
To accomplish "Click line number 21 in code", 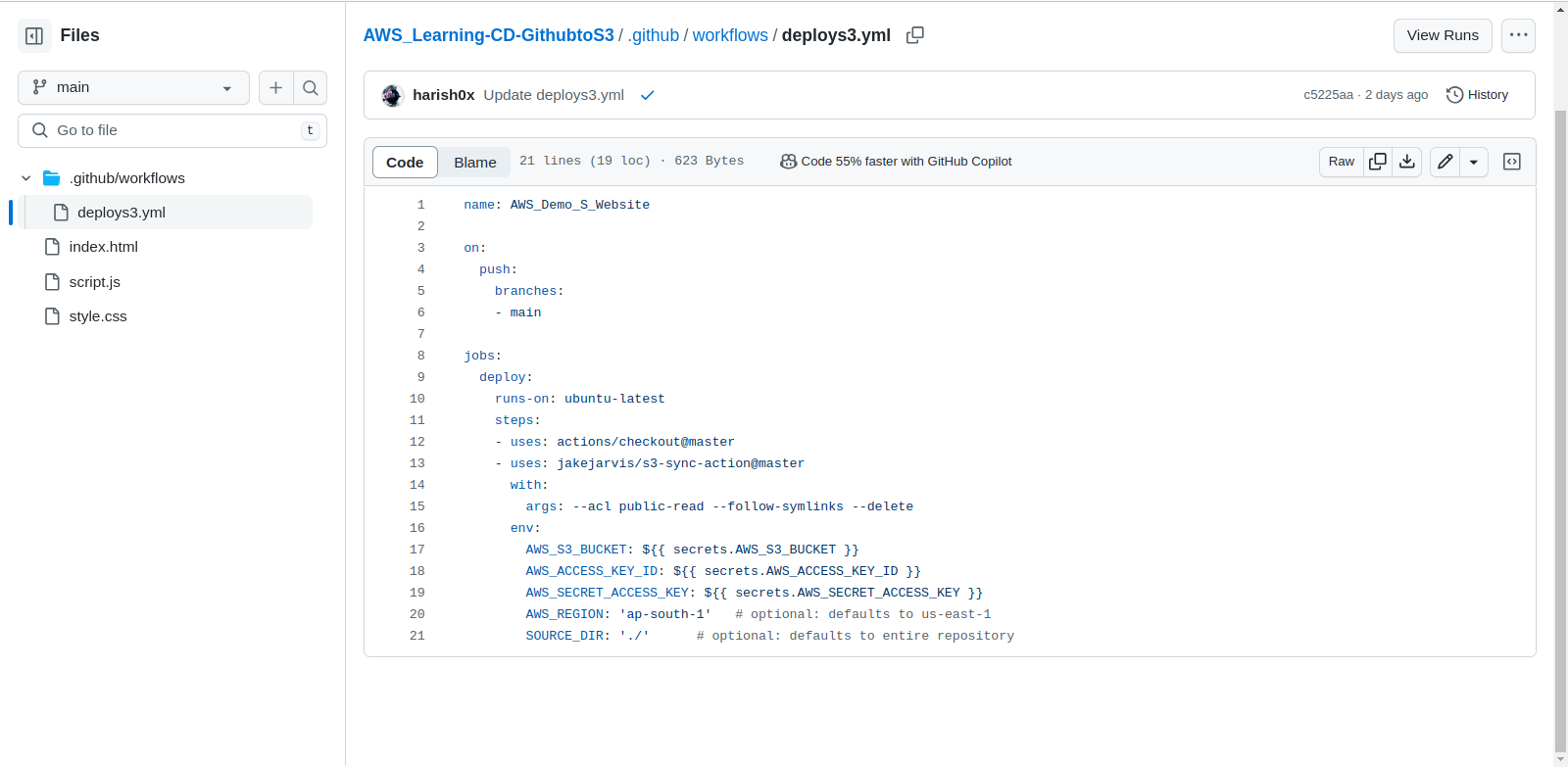I will pos(417,636).
